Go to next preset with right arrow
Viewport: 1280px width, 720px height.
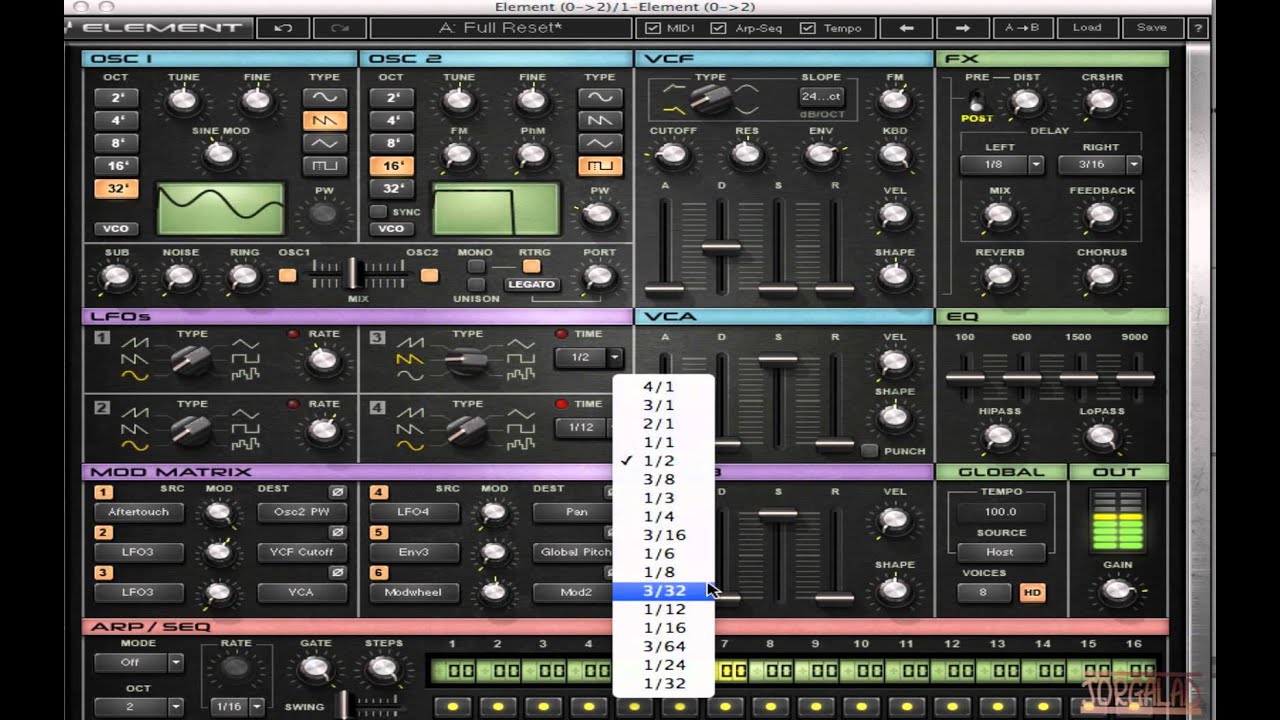pyautogui.click(x=963, y=28)
